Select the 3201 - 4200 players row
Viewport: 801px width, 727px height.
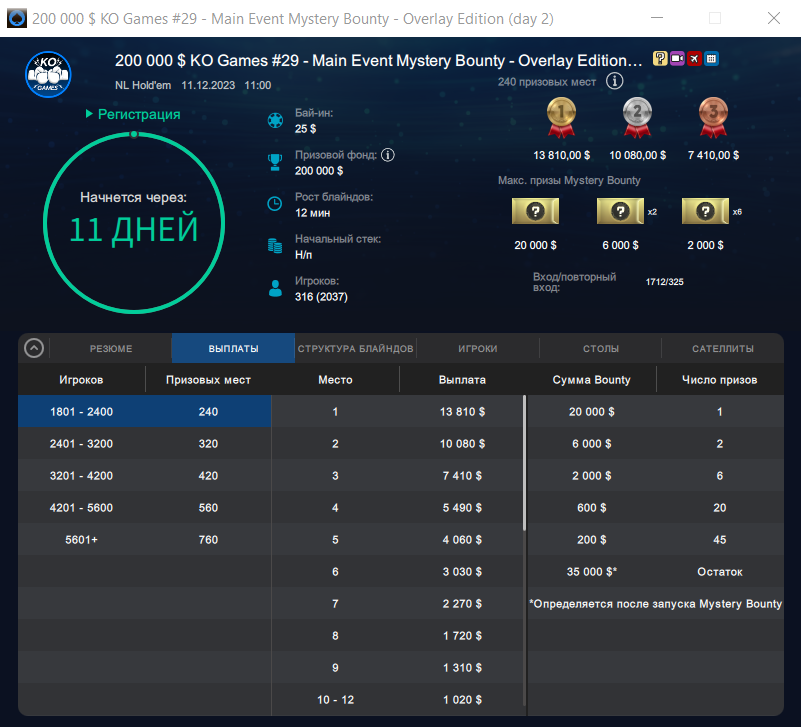coord(145,476)
